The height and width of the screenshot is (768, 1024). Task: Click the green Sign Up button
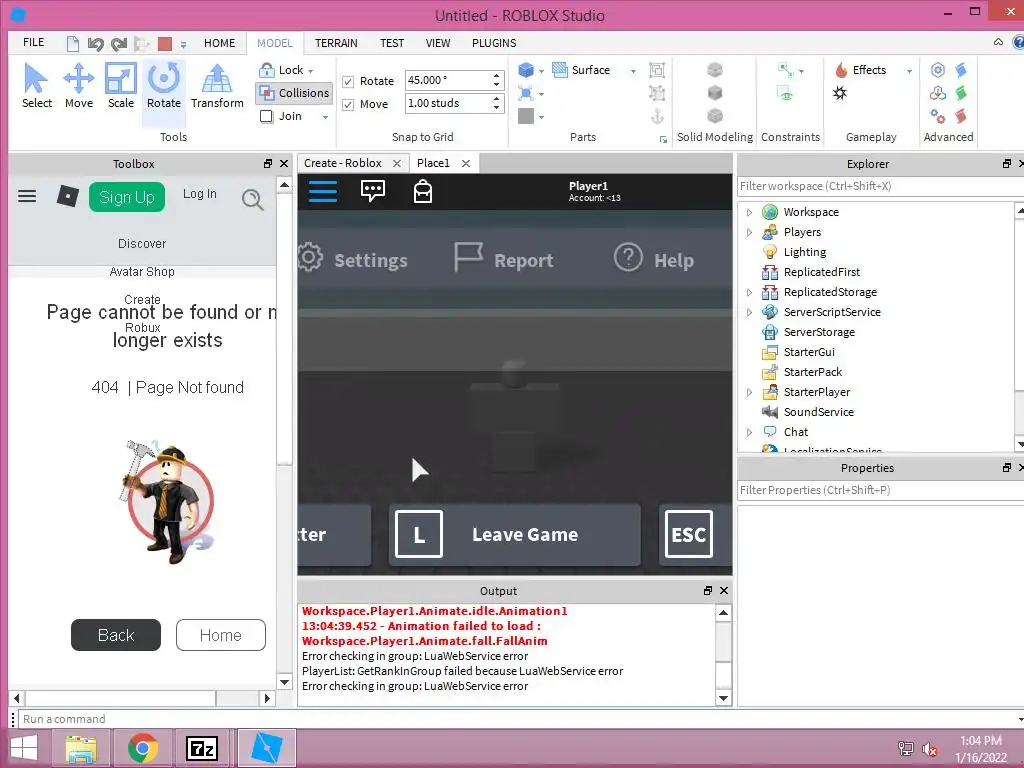coord(127,197)
